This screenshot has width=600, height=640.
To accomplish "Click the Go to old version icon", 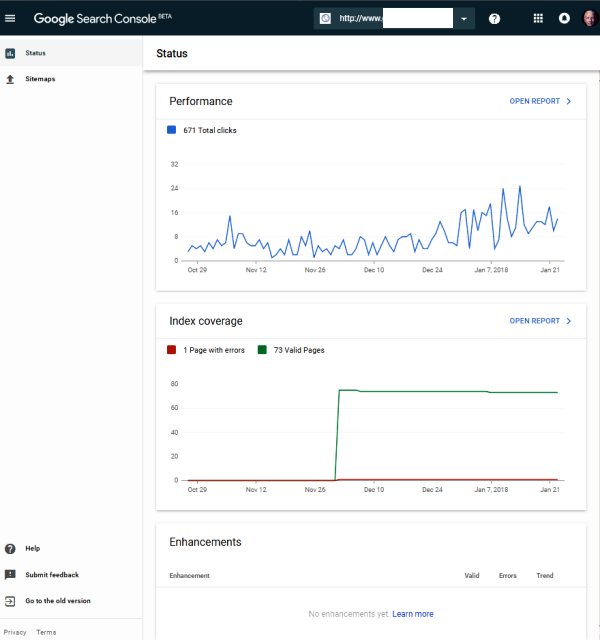I will tap(10, 601).
